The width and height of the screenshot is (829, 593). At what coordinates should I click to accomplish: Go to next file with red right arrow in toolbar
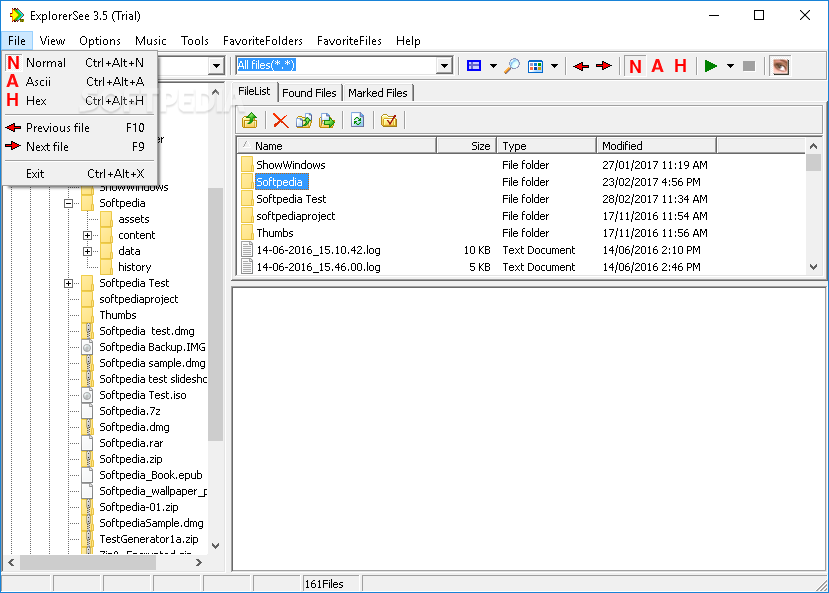pyautogui.click(x=603, y=66)
